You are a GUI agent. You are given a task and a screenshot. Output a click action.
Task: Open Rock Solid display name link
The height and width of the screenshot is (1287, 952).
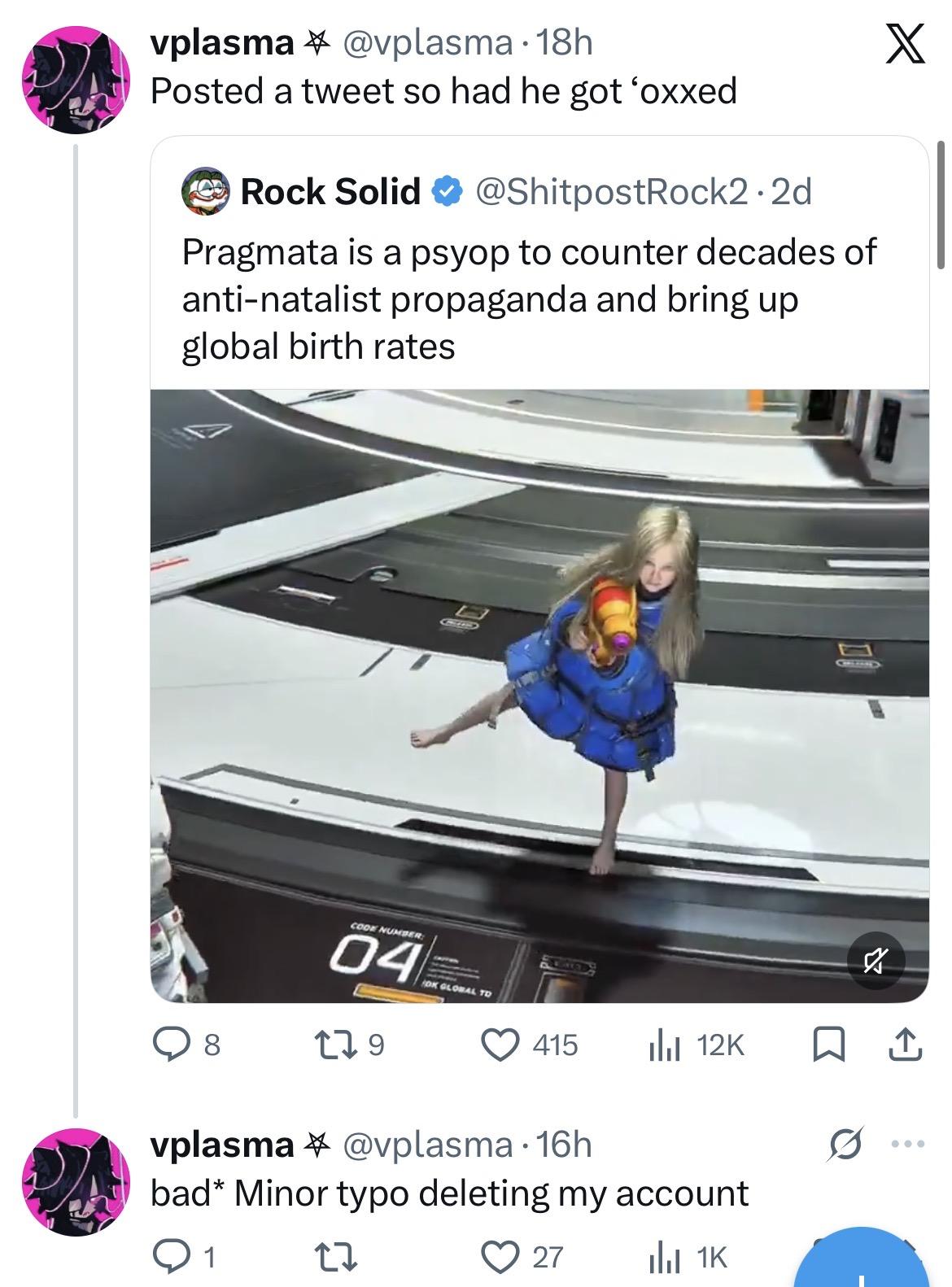329,192
